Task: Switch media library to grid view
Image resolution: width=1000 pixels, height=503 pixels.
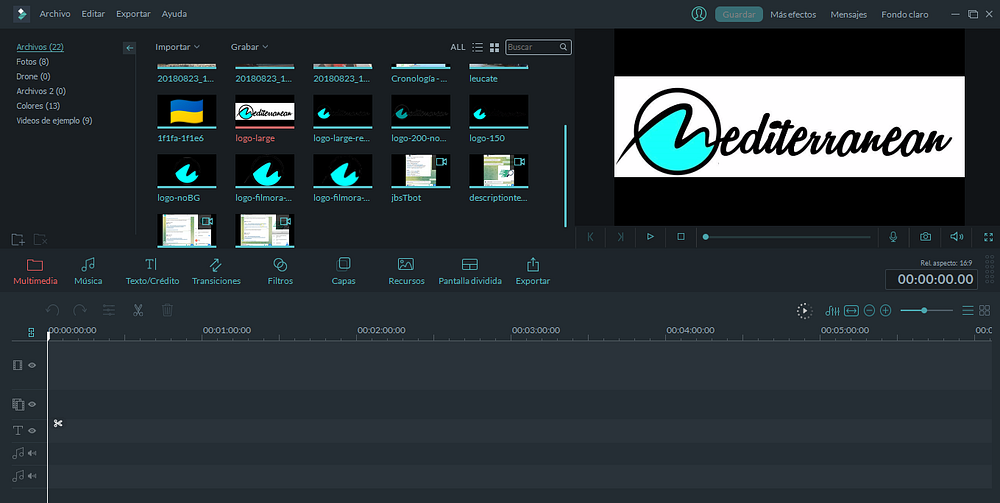Action: coord(494,47)
